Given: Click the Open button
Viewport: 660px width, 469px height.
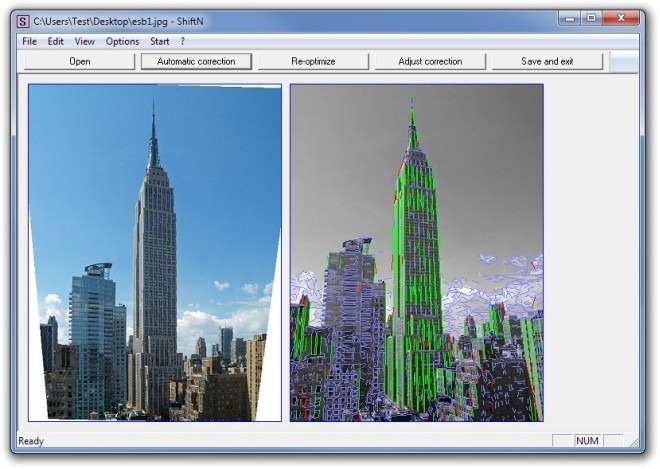Looking at the screenshot, I should (x=80, y=61).
